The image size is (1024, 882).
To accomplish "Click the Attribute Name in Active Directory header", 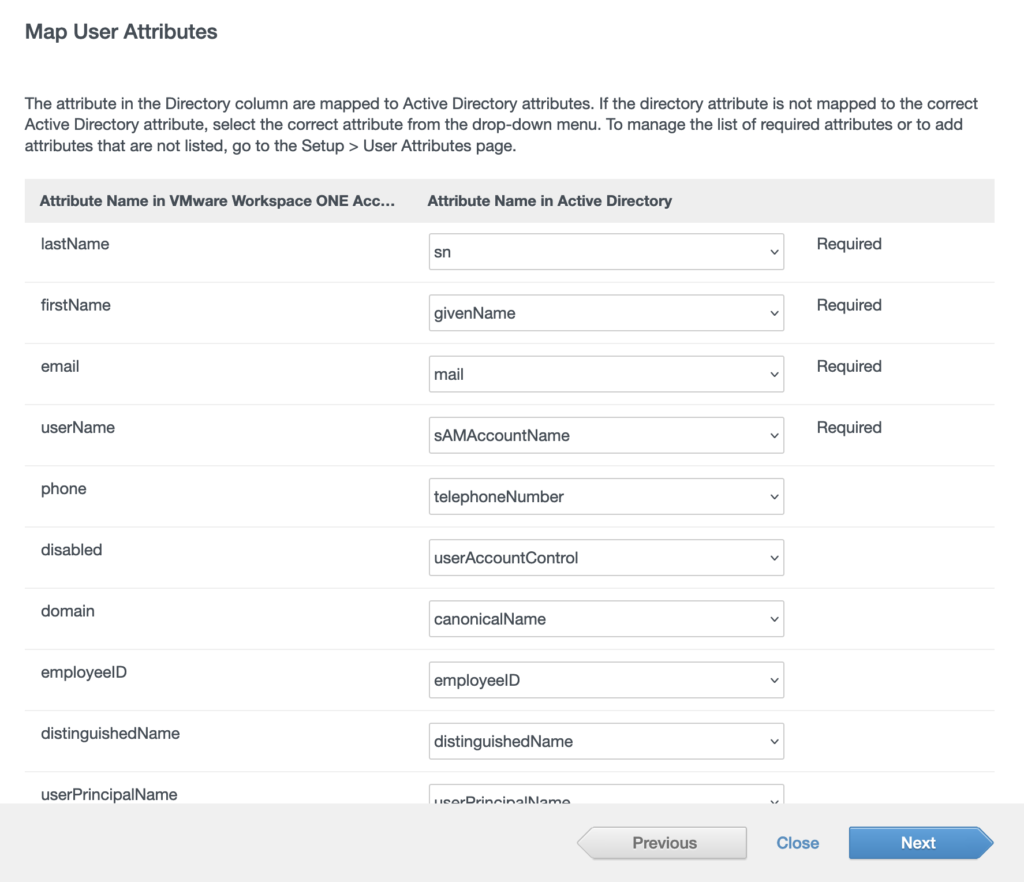I will pos(549,201).
